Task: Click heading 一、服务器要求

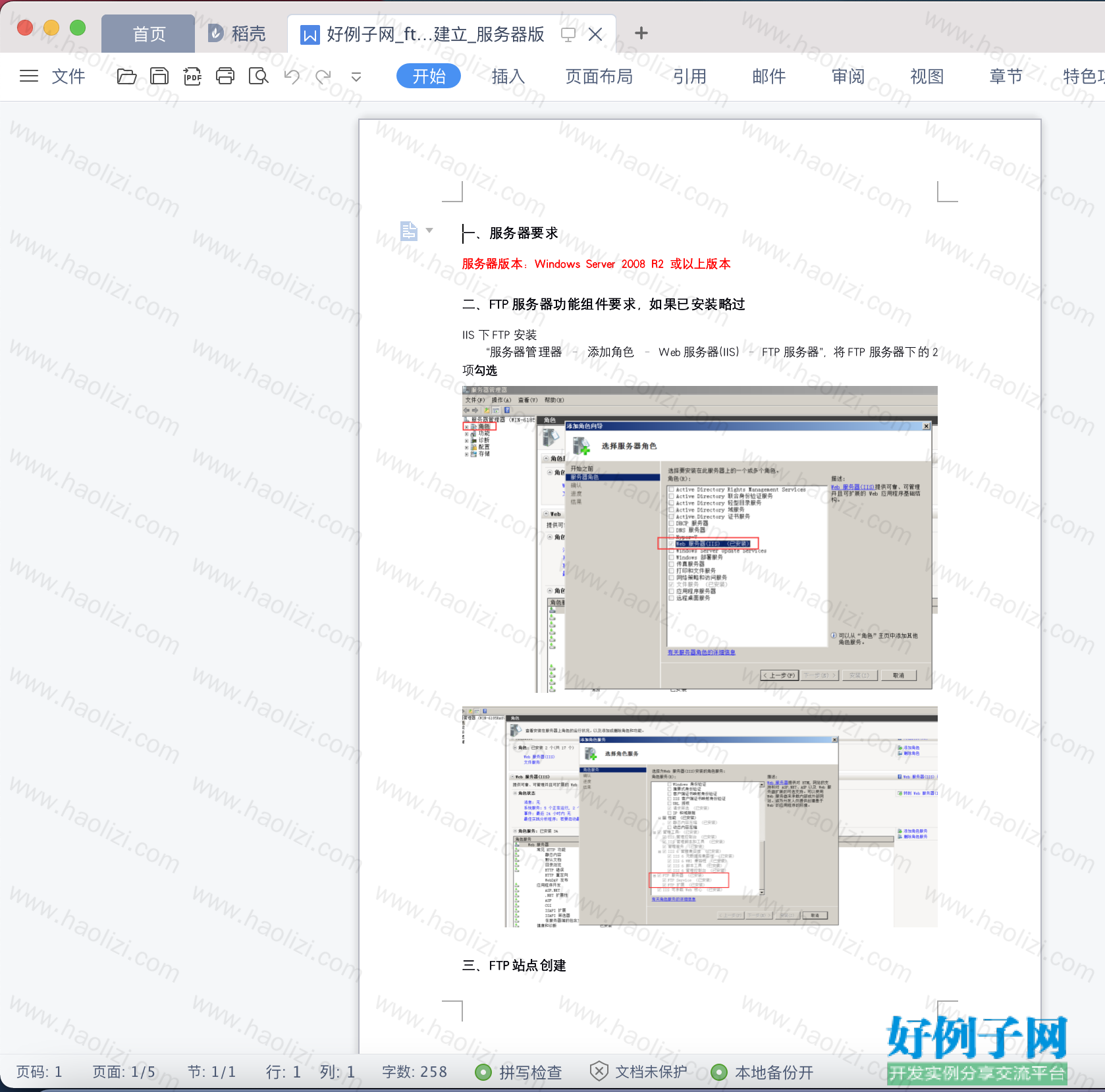Action: 510,233
